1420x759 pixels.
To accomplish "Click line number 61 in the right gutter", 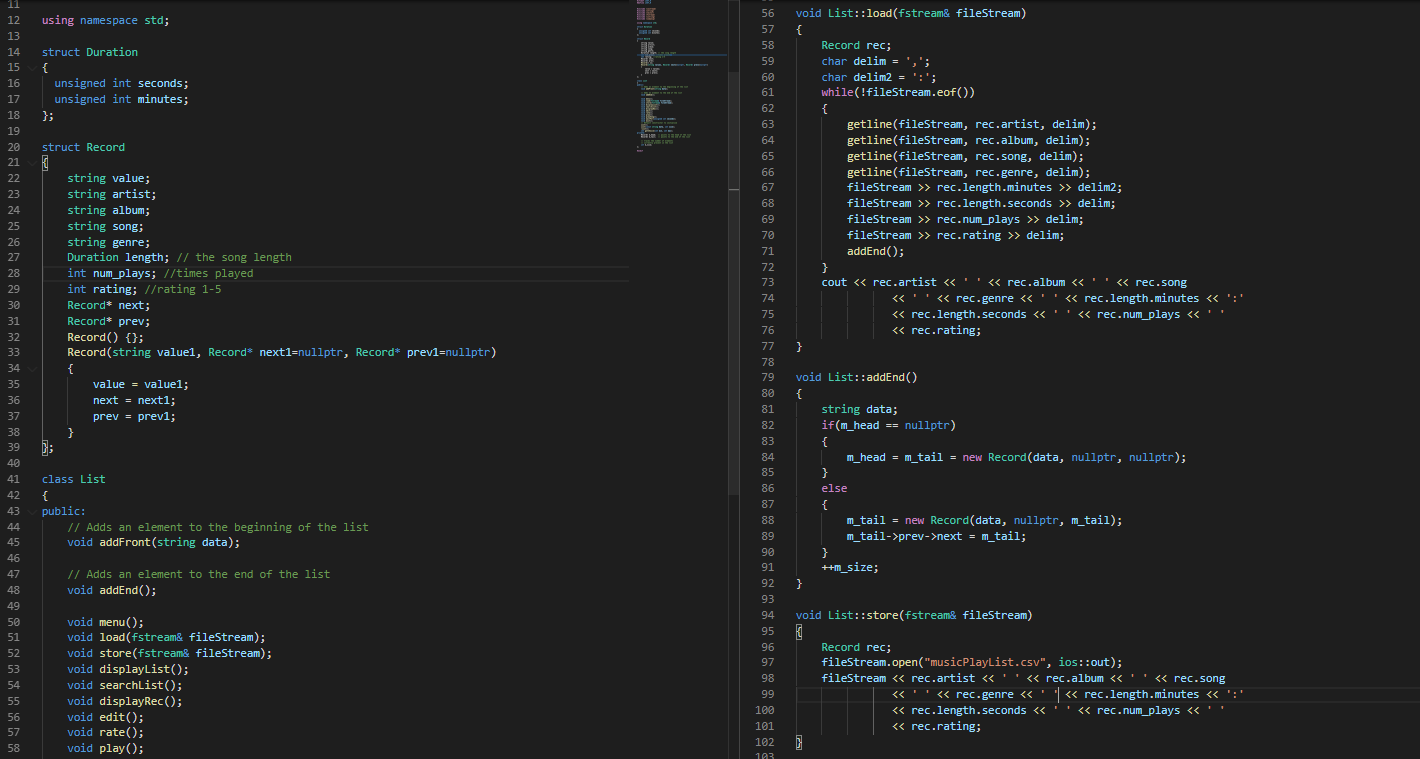I will pyautogui.click(x=766, y=91).
